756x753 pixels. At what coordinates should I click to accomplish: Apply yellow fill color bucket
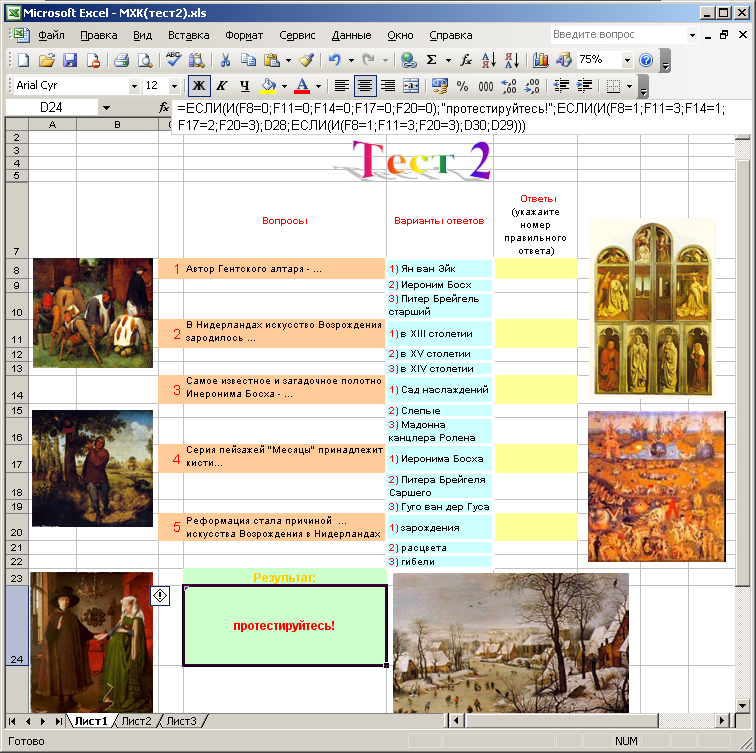[x=268, y=86]
